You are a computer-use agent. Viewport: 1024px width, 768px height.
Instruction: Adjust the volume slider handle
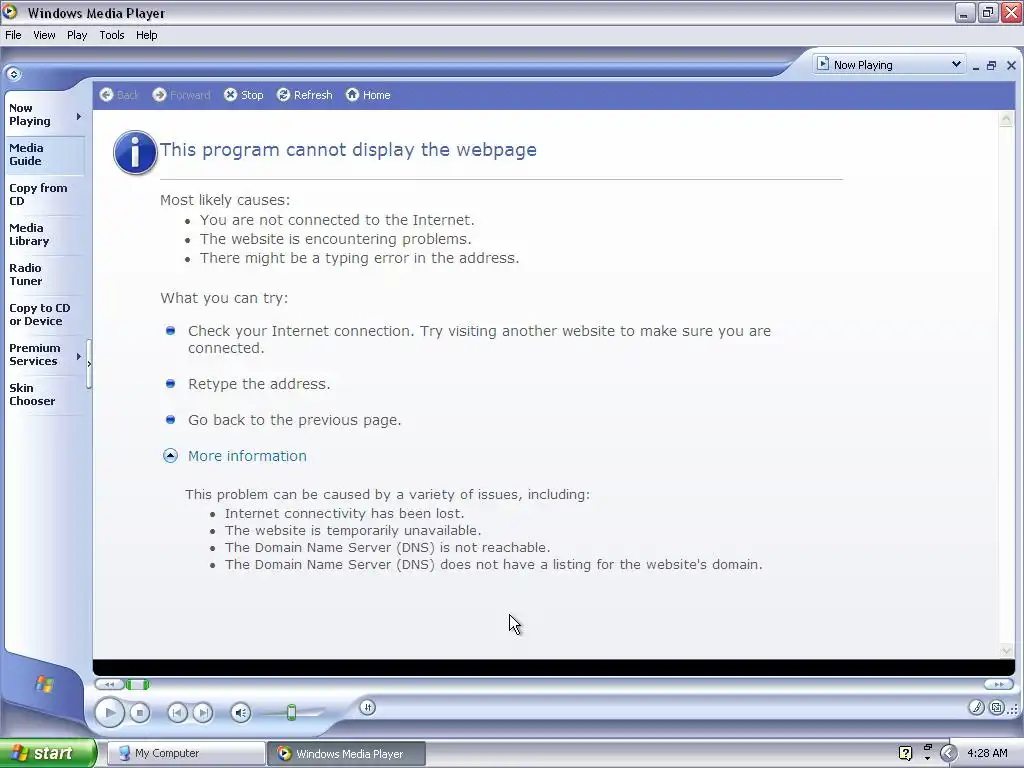click(x=292, y=712)
